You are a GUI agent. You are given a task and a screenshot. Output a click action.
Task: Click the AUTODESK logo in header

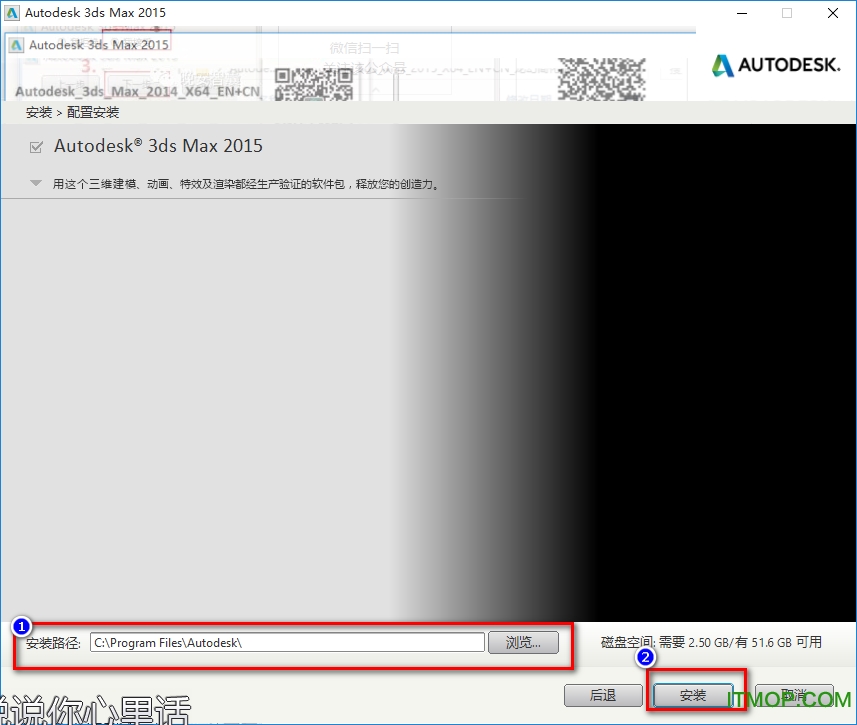(776, 65)
